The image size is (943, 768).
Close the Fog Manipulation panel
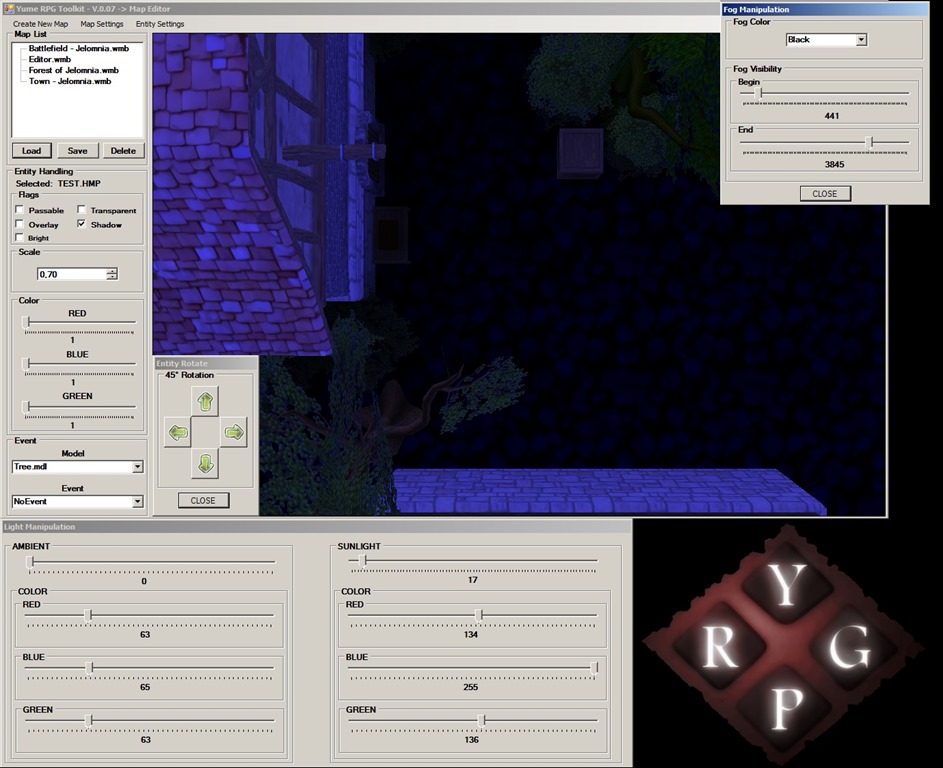825,194
